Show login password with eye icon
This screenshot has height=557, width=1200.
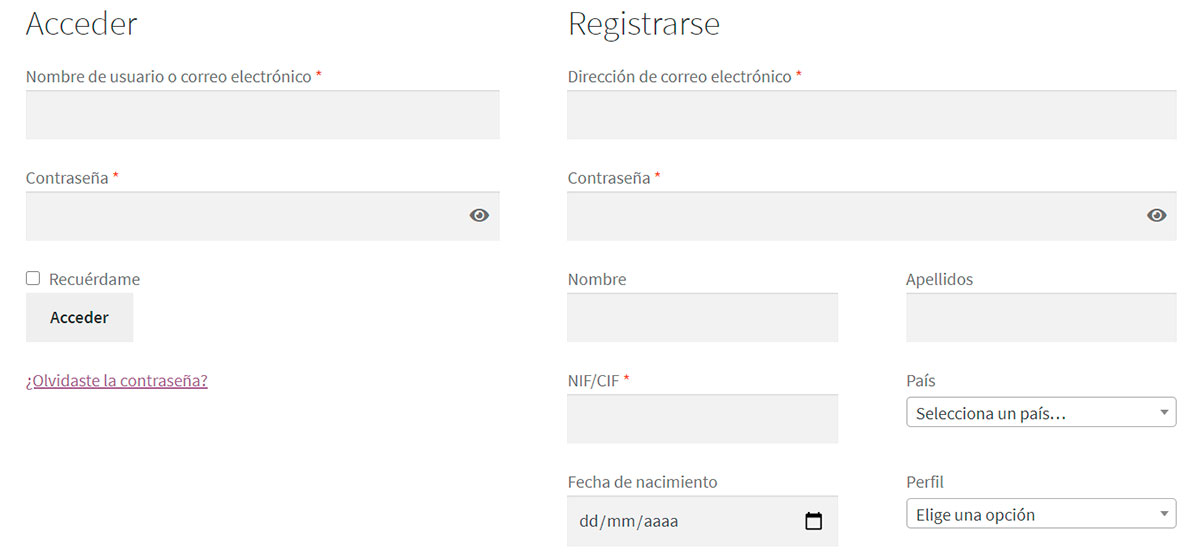(x=479, y=215)
